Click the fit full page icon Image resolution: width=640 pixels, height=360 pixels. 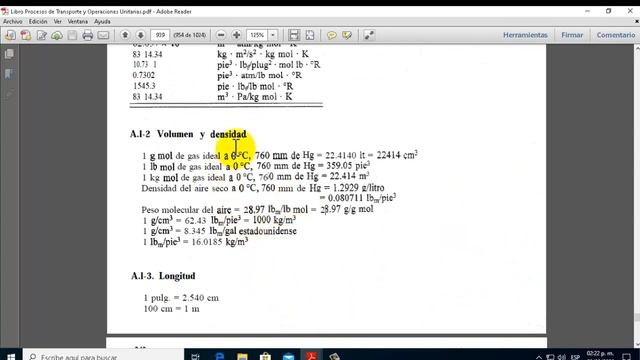pos(310,35)
